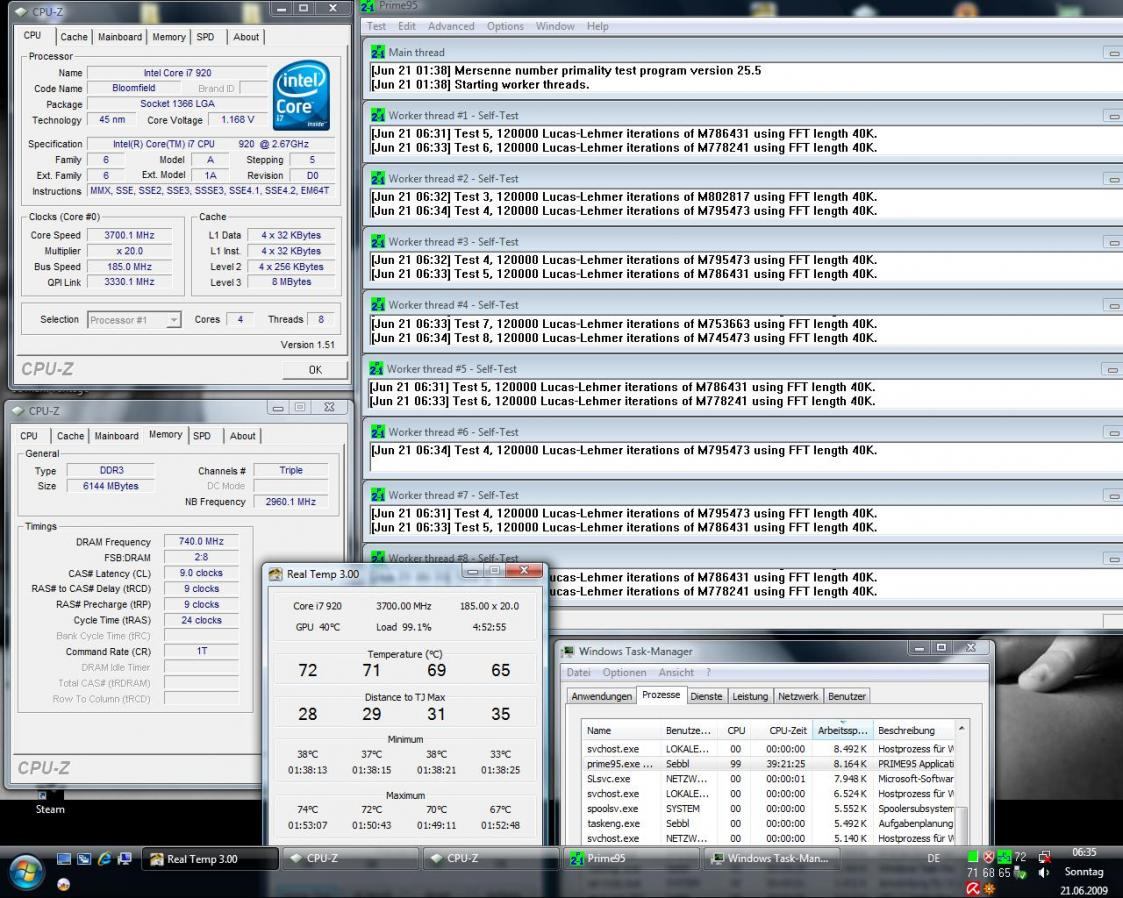Select the taskeng.exe process row
Screen dimensions: 1123x898
click(770, 824)
